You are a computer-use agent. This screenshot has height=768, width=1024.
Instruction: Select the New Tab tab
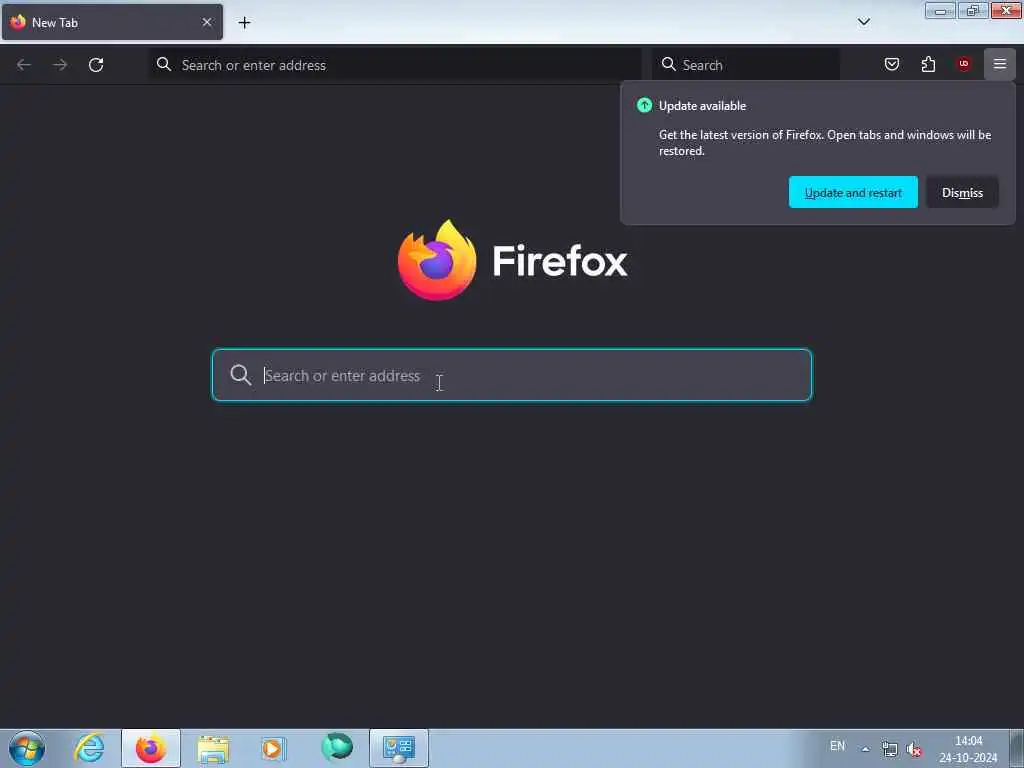point(112,22)
